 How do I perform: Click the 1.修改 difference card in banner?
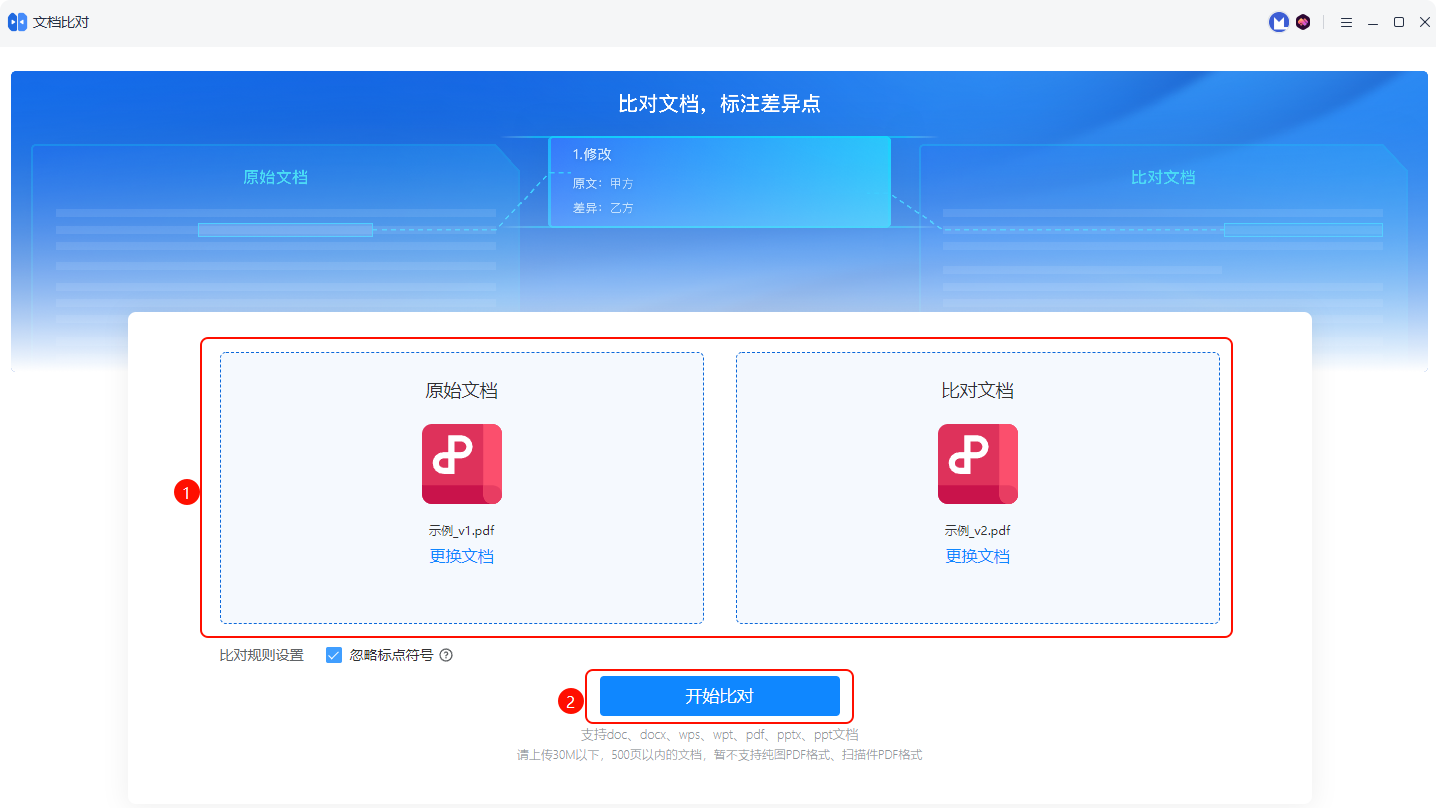pos(719,181)
